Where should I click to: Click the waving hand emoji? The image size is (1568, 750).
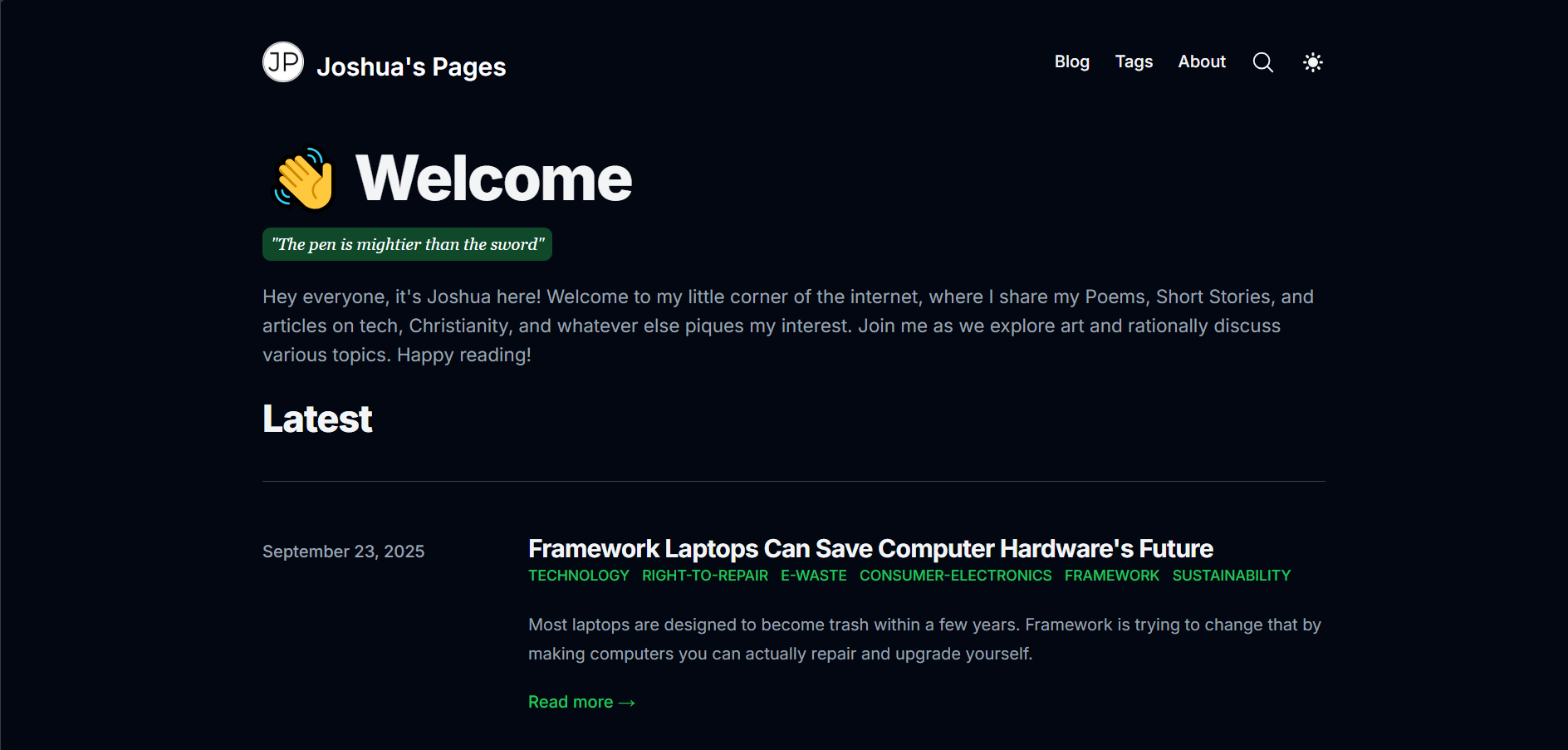tap(304, 179)
